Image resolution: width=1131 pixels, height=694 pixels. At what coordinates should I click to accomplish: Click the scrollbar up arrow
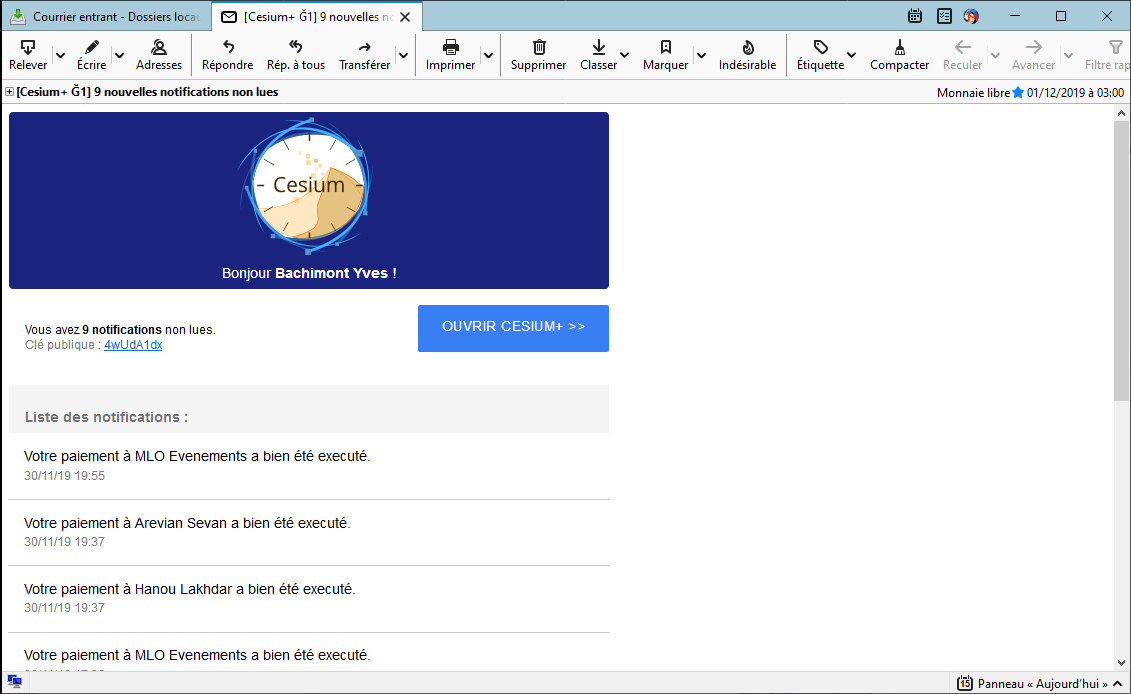pyautogui.click(x=1121, y=113)
